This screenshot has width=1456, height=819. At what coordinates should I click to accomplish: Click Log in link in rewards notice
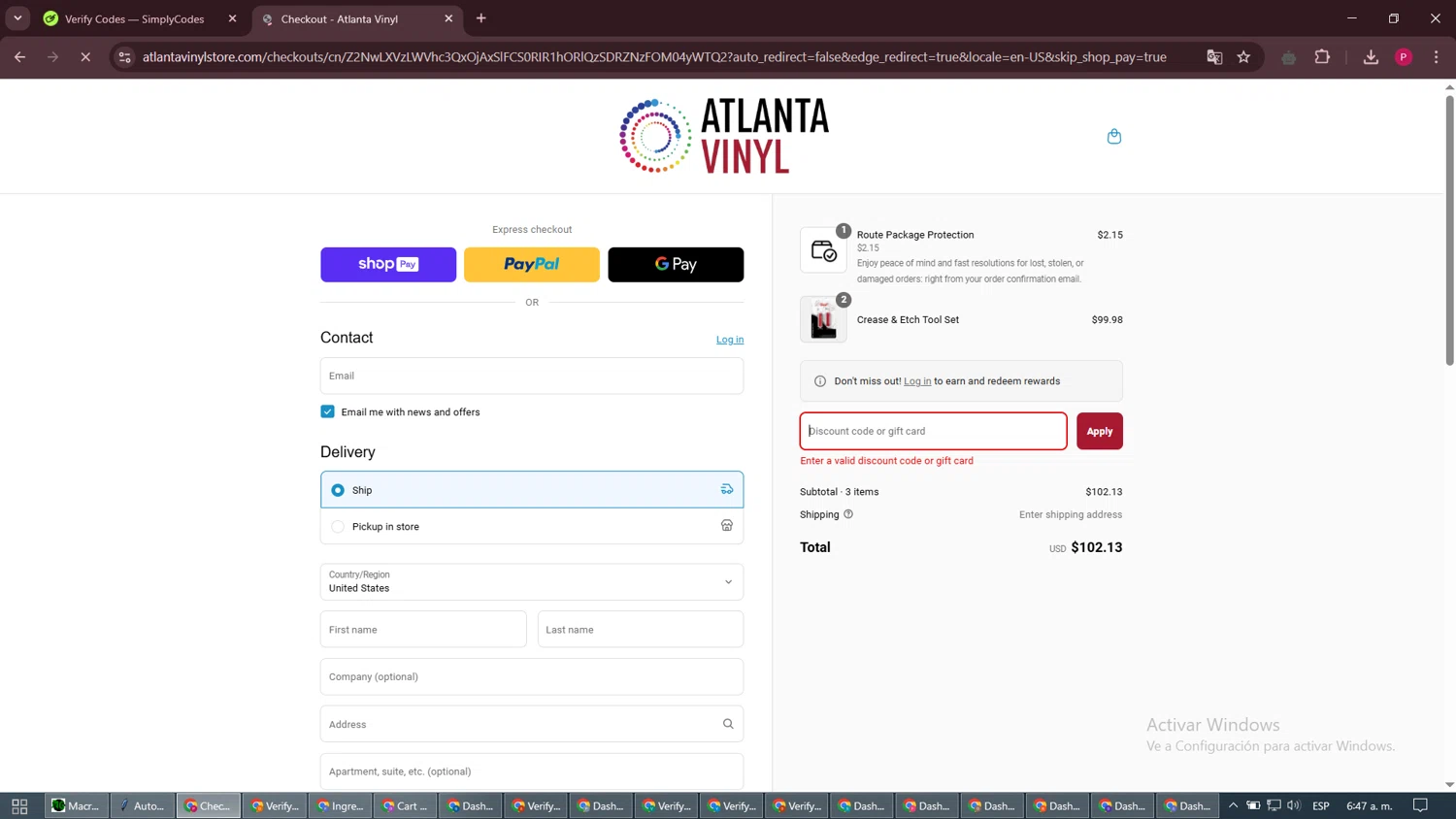click(917, 381)
